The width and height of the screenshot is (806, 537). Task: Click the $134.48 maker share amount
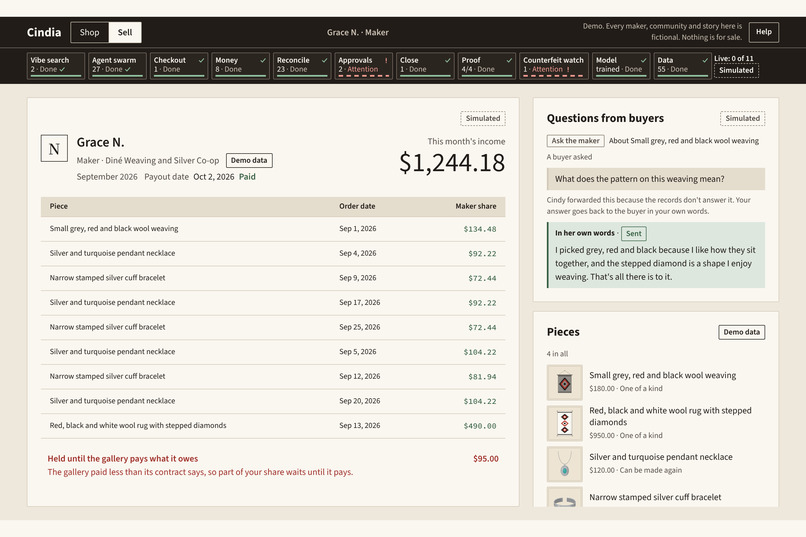click(x=480, y=229)
